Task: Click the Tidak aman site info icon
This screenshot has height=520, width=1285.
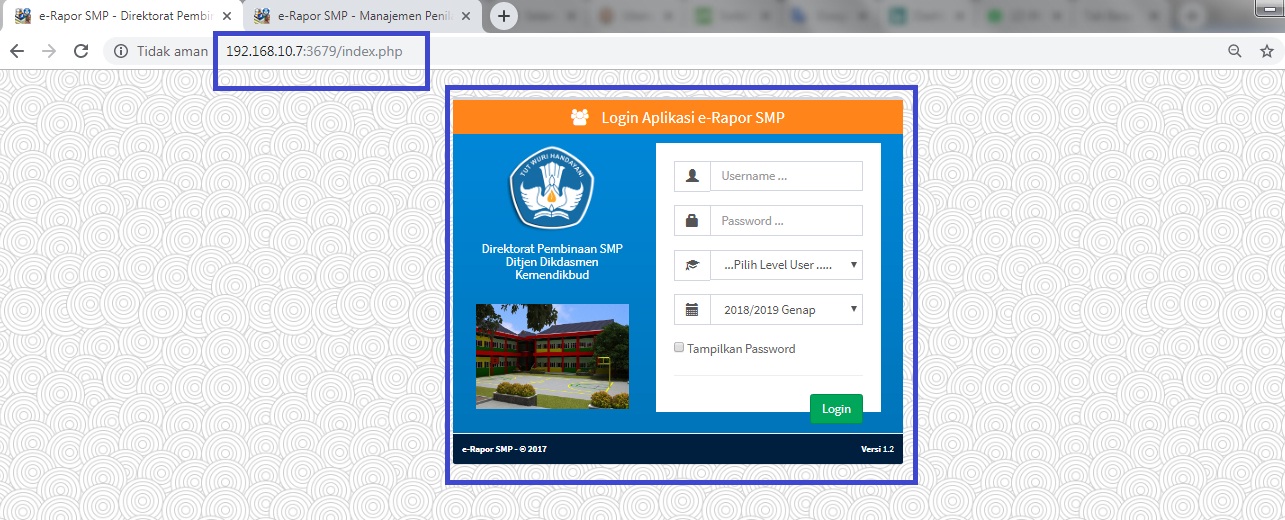Action: [x=122, y=51]
